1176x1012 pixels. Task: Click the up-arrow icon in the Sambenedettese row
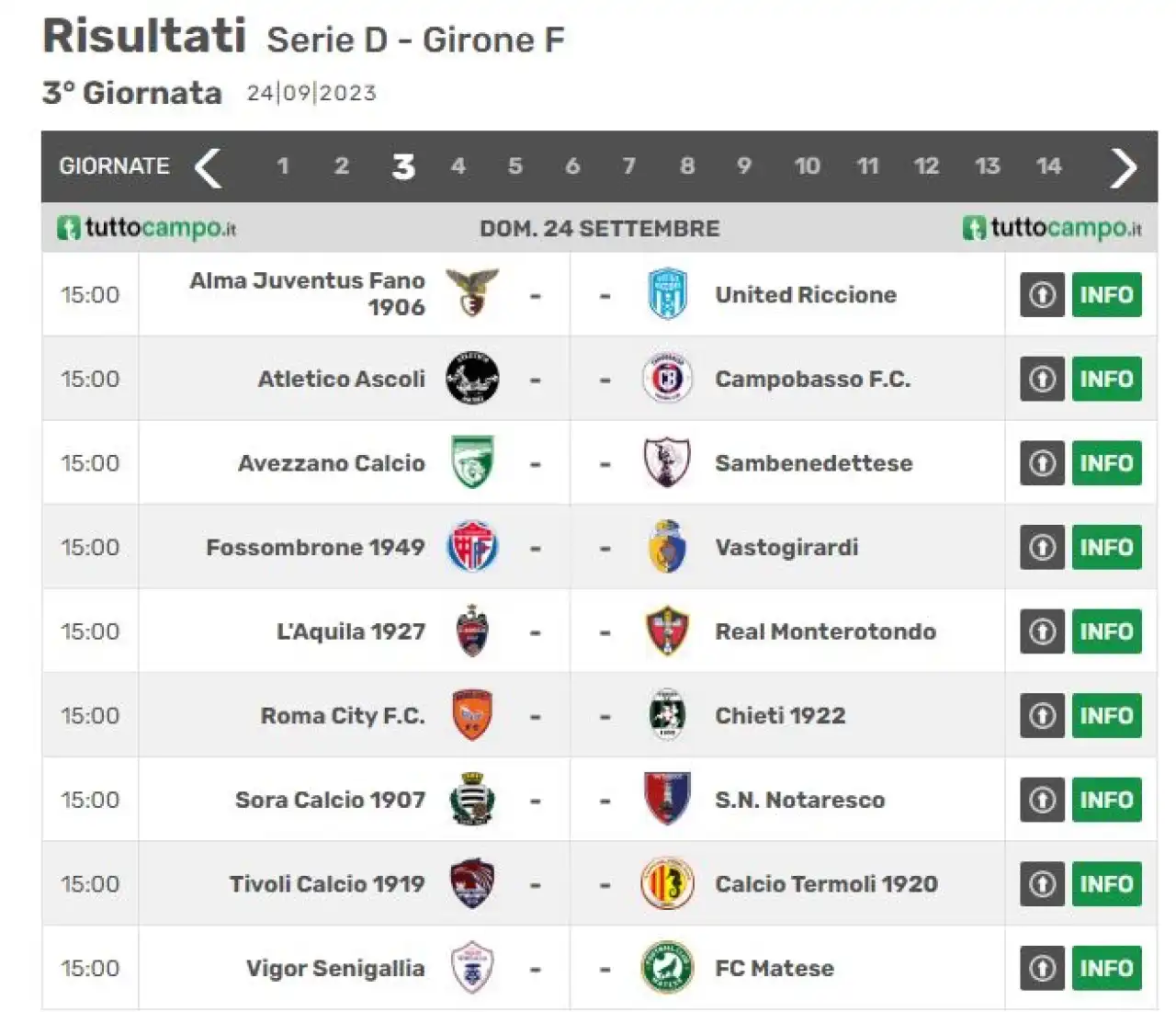click(1042, 462)
